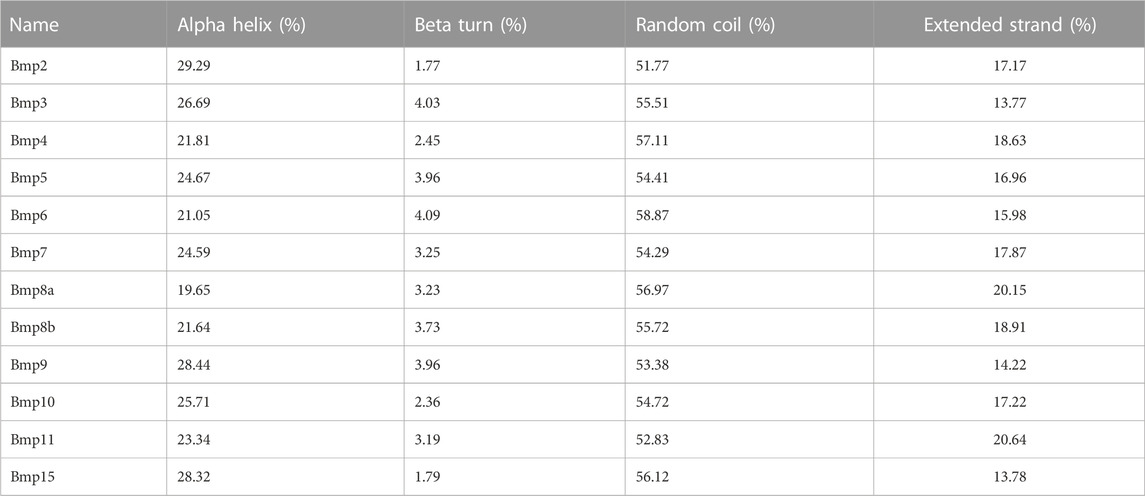1145x496 pixels.
Task: Select Bmp3 beta turn value 4.03
Action: click(427, 103)
